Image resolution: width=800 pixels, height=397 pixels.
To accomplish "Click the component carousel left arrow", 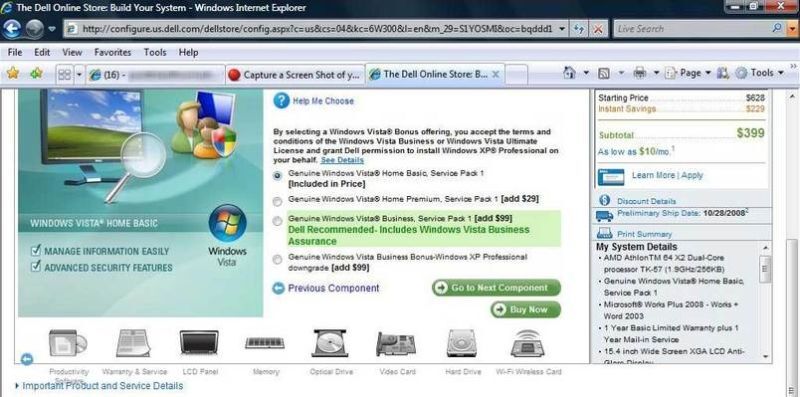I will coord(27,359).
